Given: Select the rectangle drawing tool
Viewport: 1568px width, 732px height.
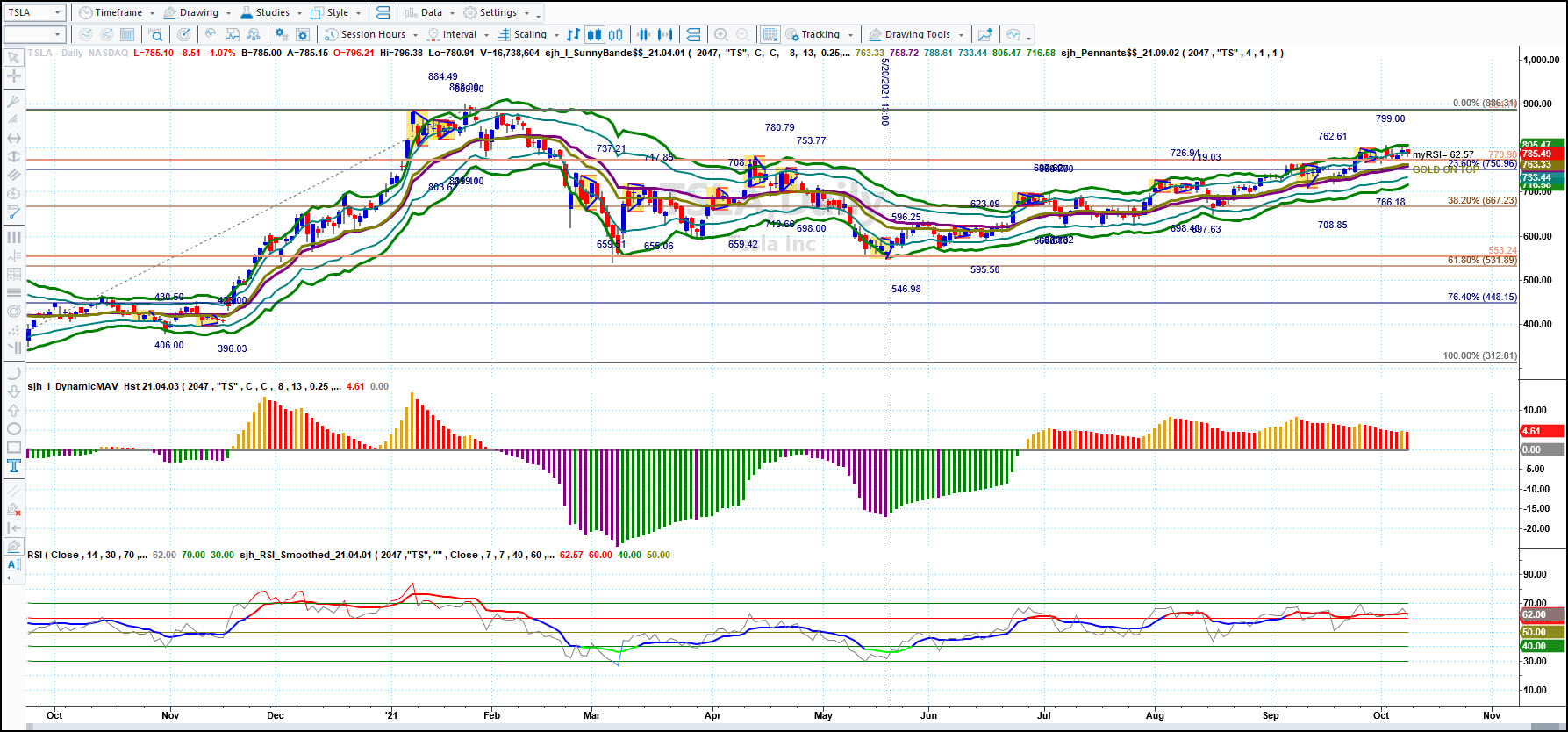Looking at the screenshot, I should pyautogui.click(x=13, y=447).
